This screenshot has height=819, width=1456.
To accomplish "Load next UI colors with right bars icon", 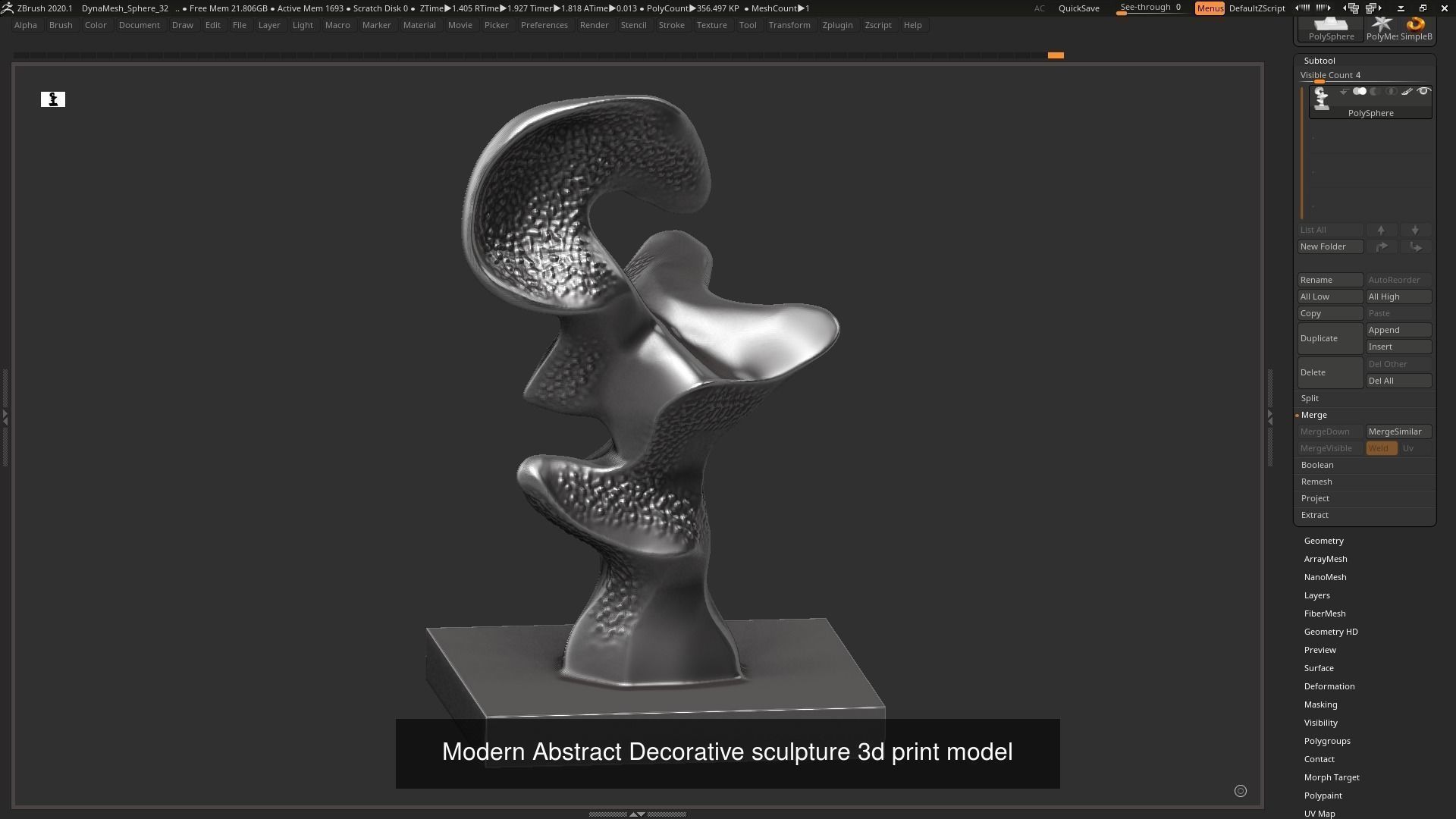I will (x=1323, y=8).
